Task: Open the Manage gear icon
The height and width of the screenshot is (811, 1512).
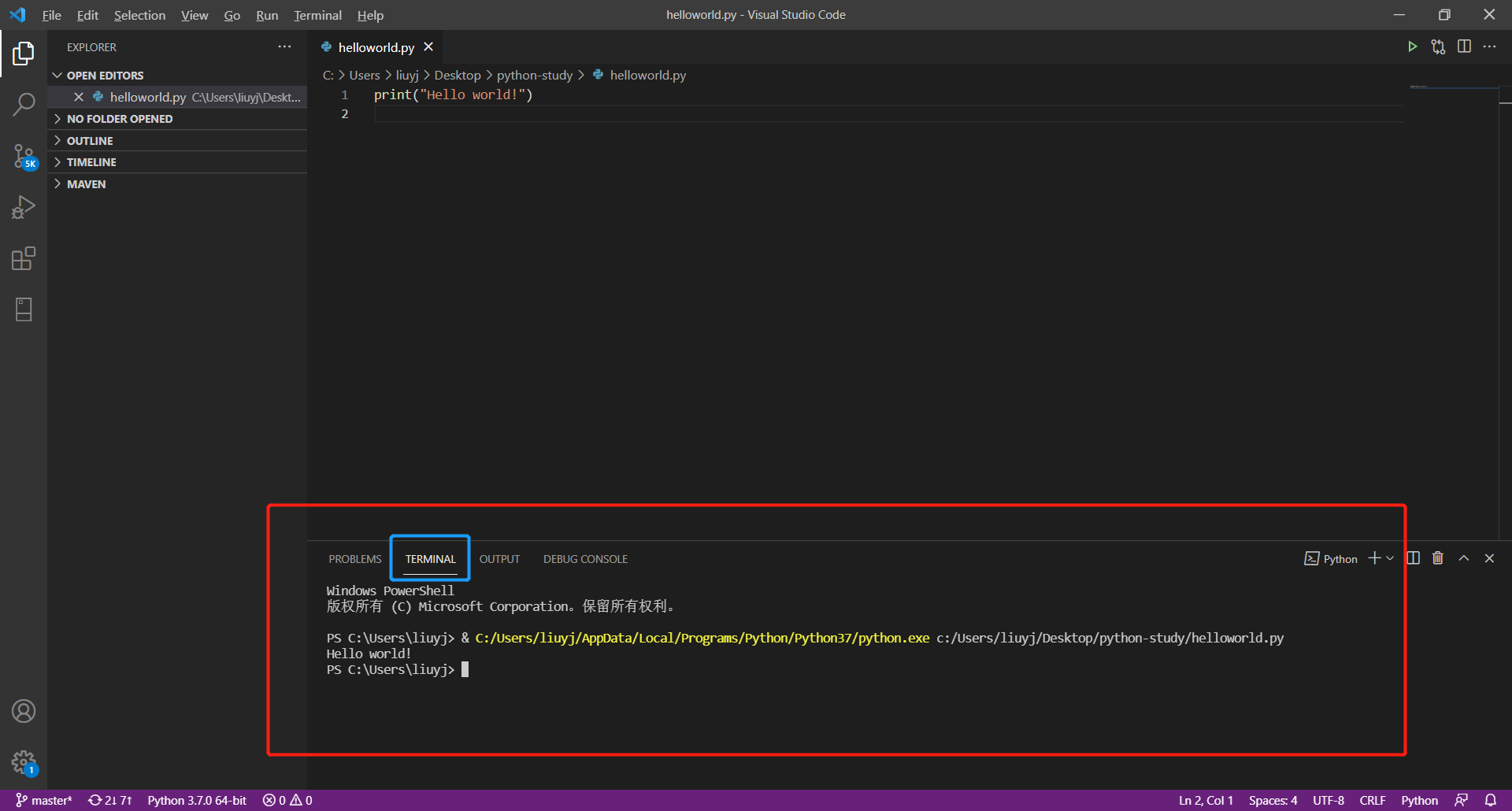Action: tap(24, 762)
